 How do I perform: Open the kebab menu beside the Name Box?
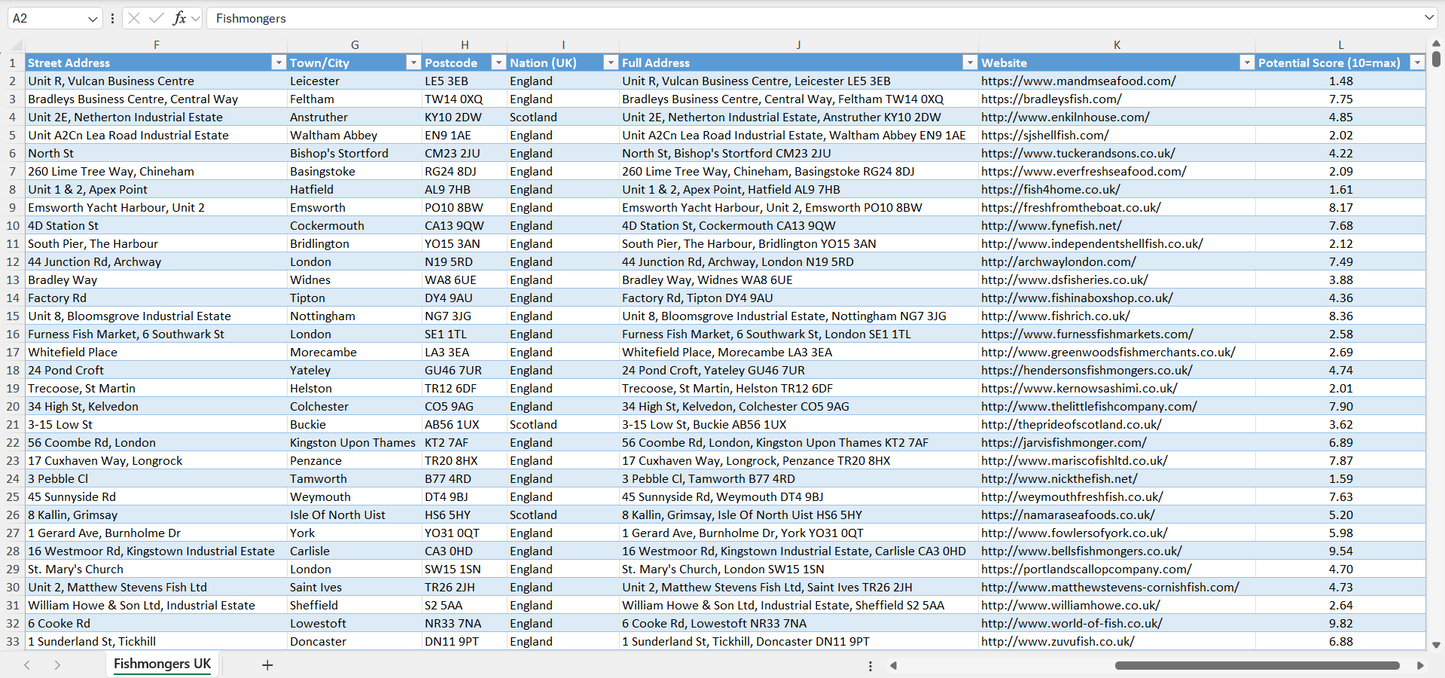tap(112, 18)
